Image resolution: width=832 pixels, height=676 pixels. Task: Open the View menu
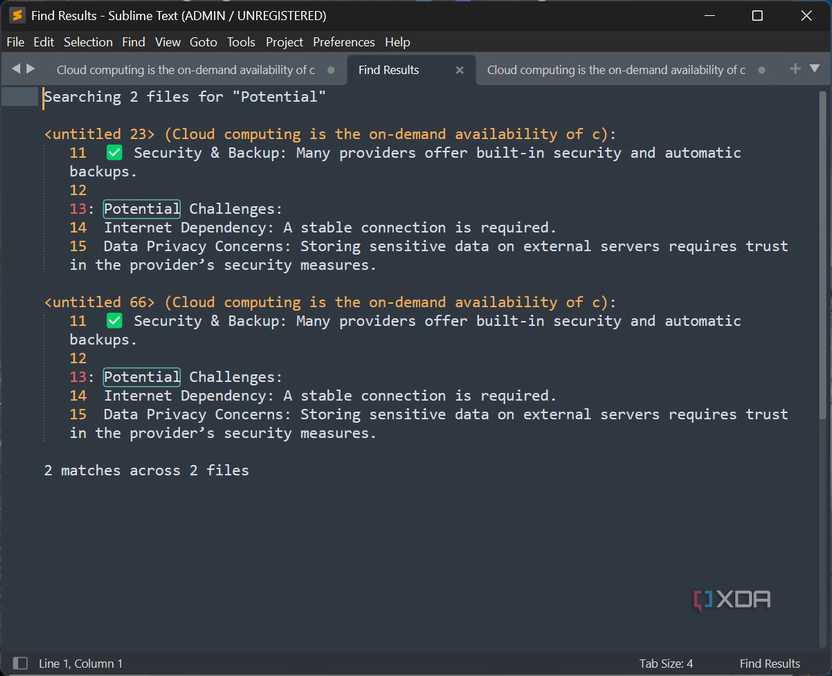click(x=168, y=42)
